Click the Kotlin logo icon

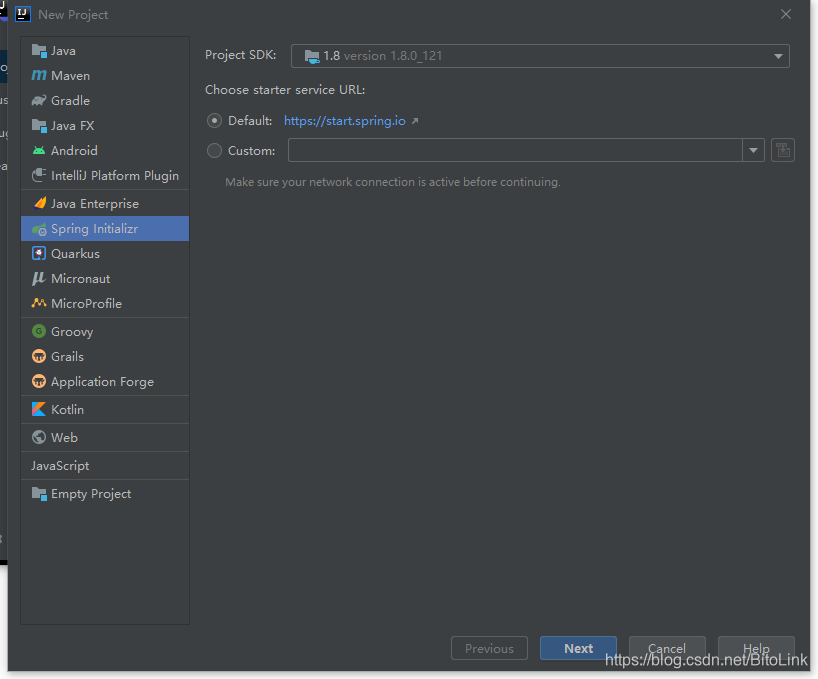tap(39, 409)
